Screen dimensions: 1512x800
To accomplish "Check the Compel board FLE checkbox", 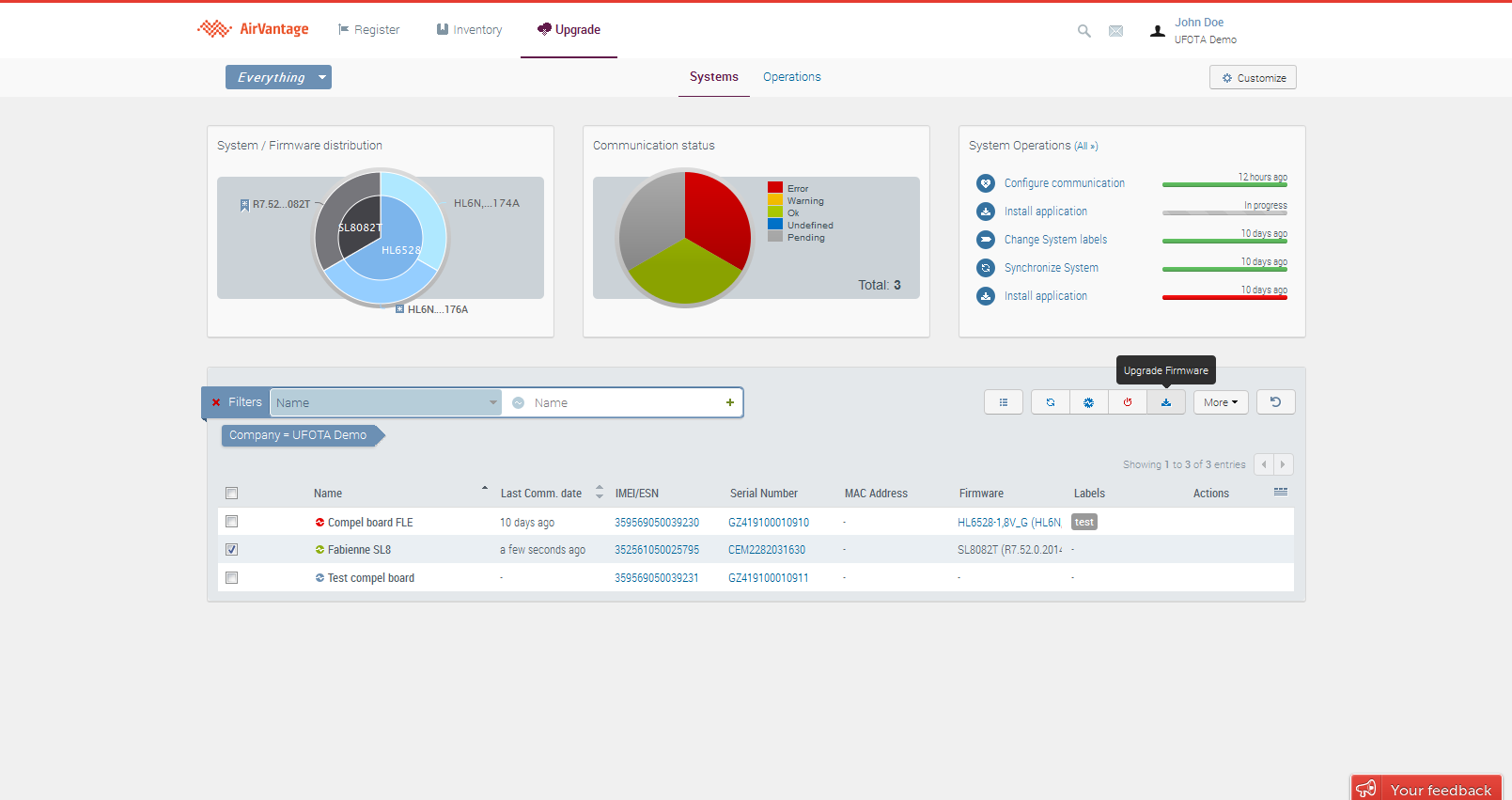I will [232, 522].
